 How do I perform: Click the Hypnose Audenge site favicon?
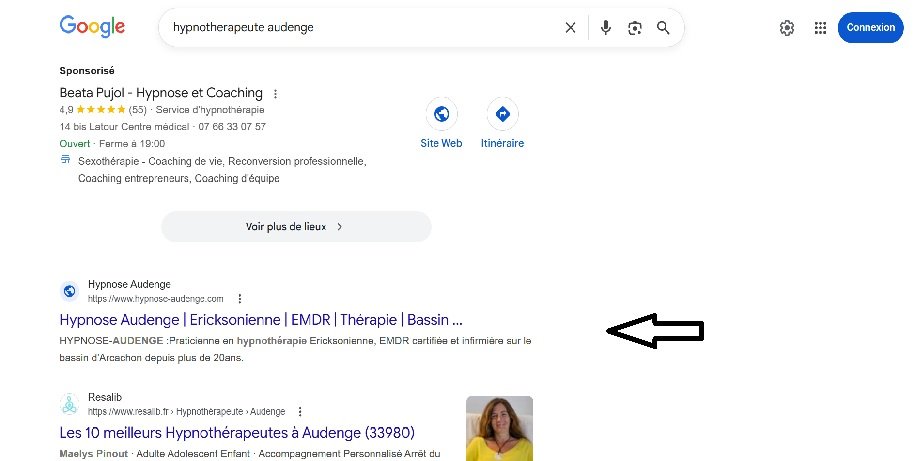pyautogui.click(x=69, y=291)
